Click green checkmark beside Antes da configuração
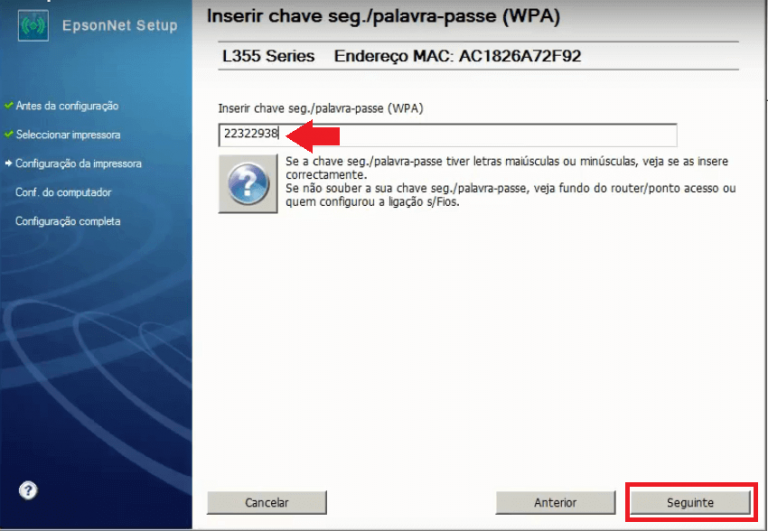This screenshot has width=768, height=531. tap(8, 105)
